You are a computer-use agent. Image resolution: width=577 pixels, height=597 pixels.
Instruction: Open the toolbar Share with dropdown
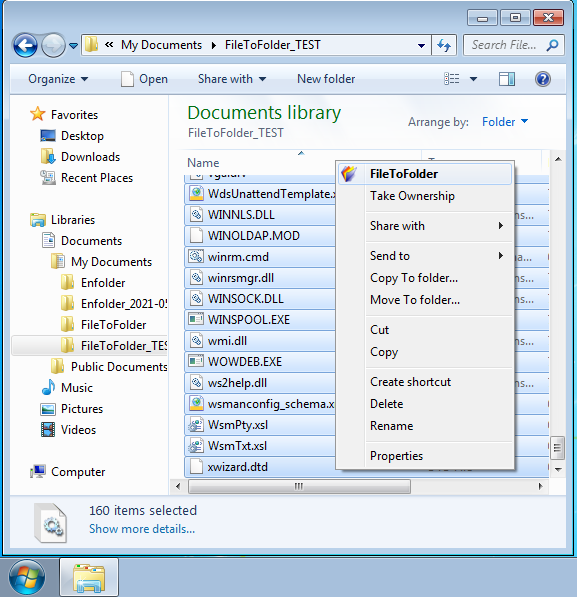pos(232,79)
